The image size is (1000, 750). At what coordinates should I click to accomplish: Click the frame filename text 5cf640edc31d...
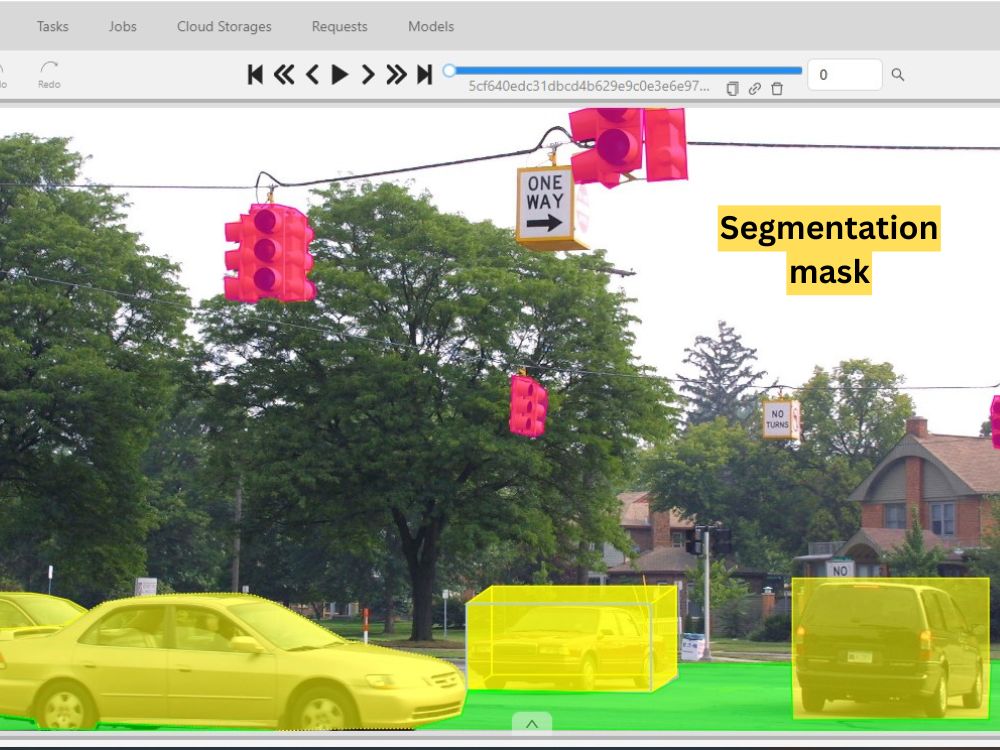click(589, 86)
